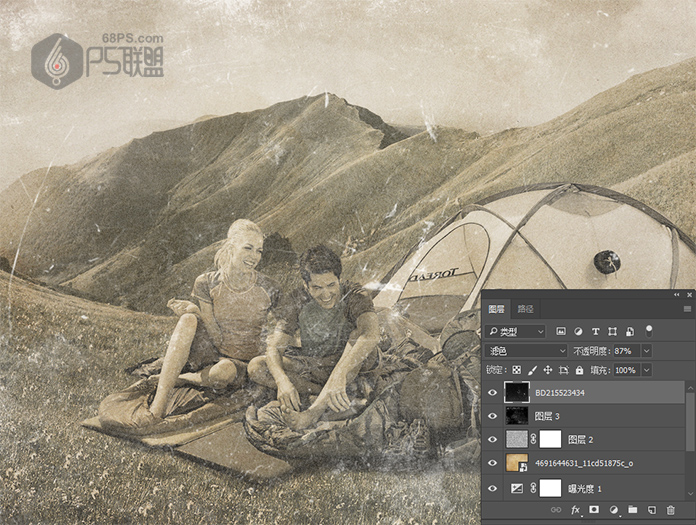Create new group folder icon
The height and width of the screenshot is (525, 696).
pyautogui.click(x=633, y=509)
